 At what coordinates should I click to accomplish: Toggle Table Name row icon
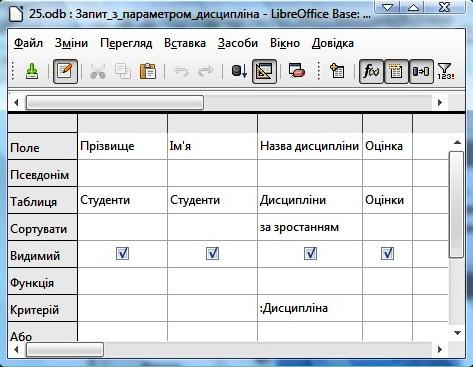tap(396, 71)
